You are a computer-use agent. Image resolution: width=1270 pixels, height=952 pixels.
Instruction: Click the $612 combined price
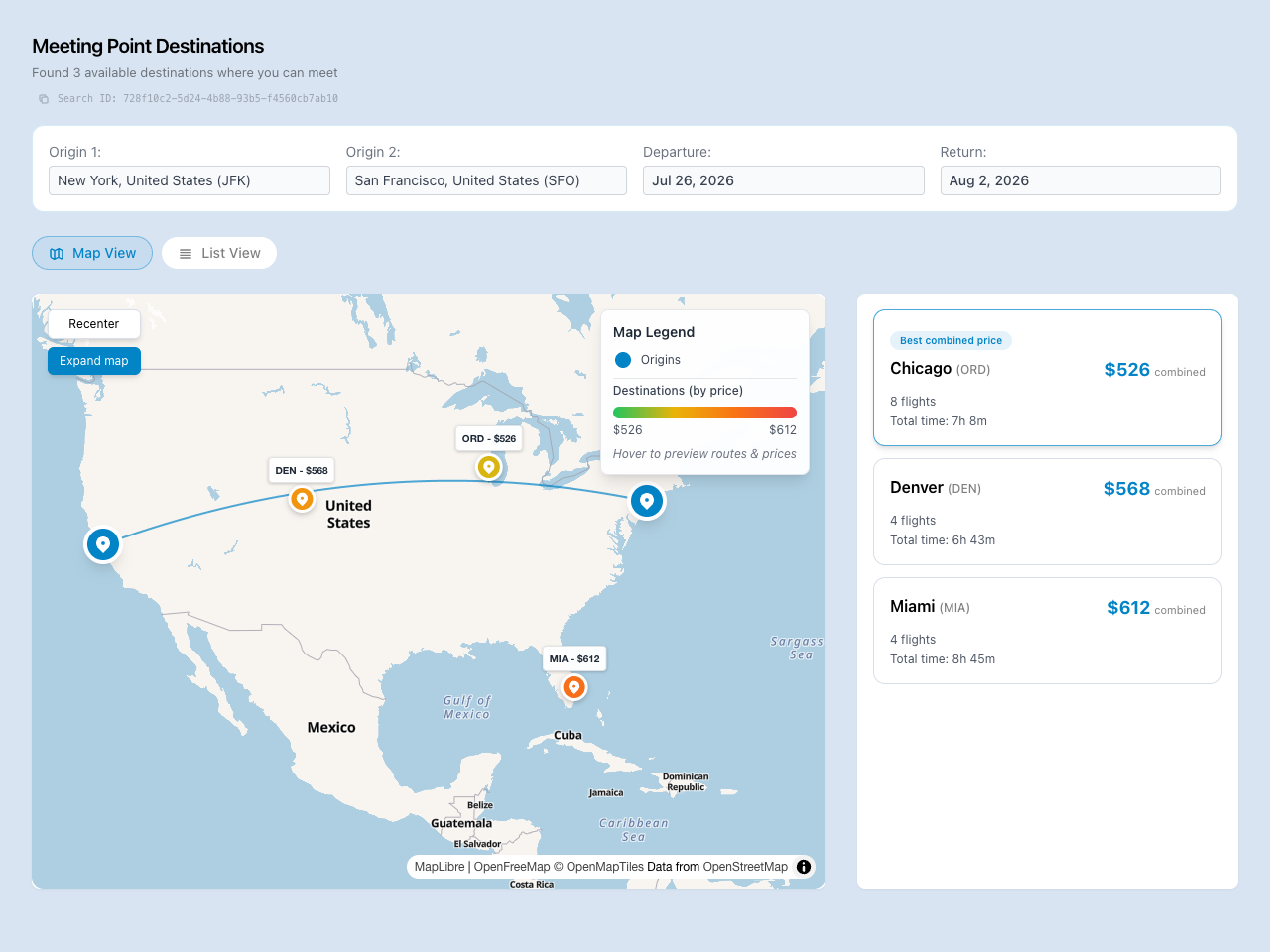1129,608
